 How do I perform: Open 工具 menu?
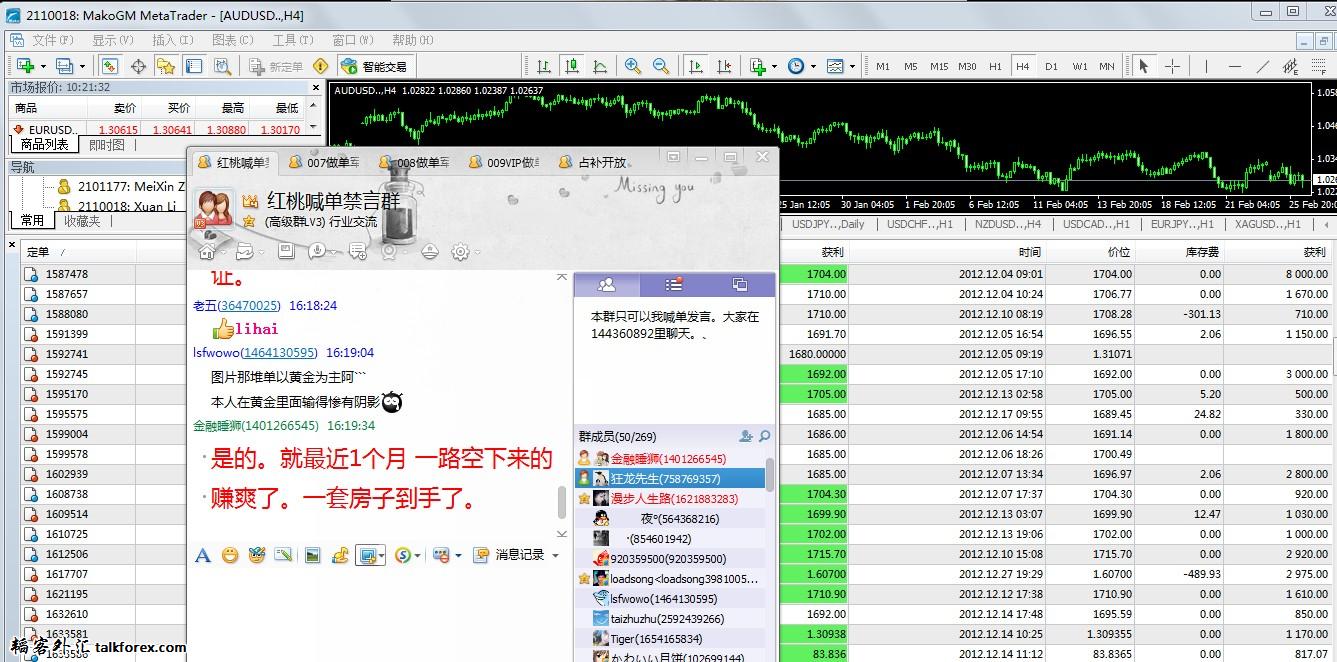point(292,40)
